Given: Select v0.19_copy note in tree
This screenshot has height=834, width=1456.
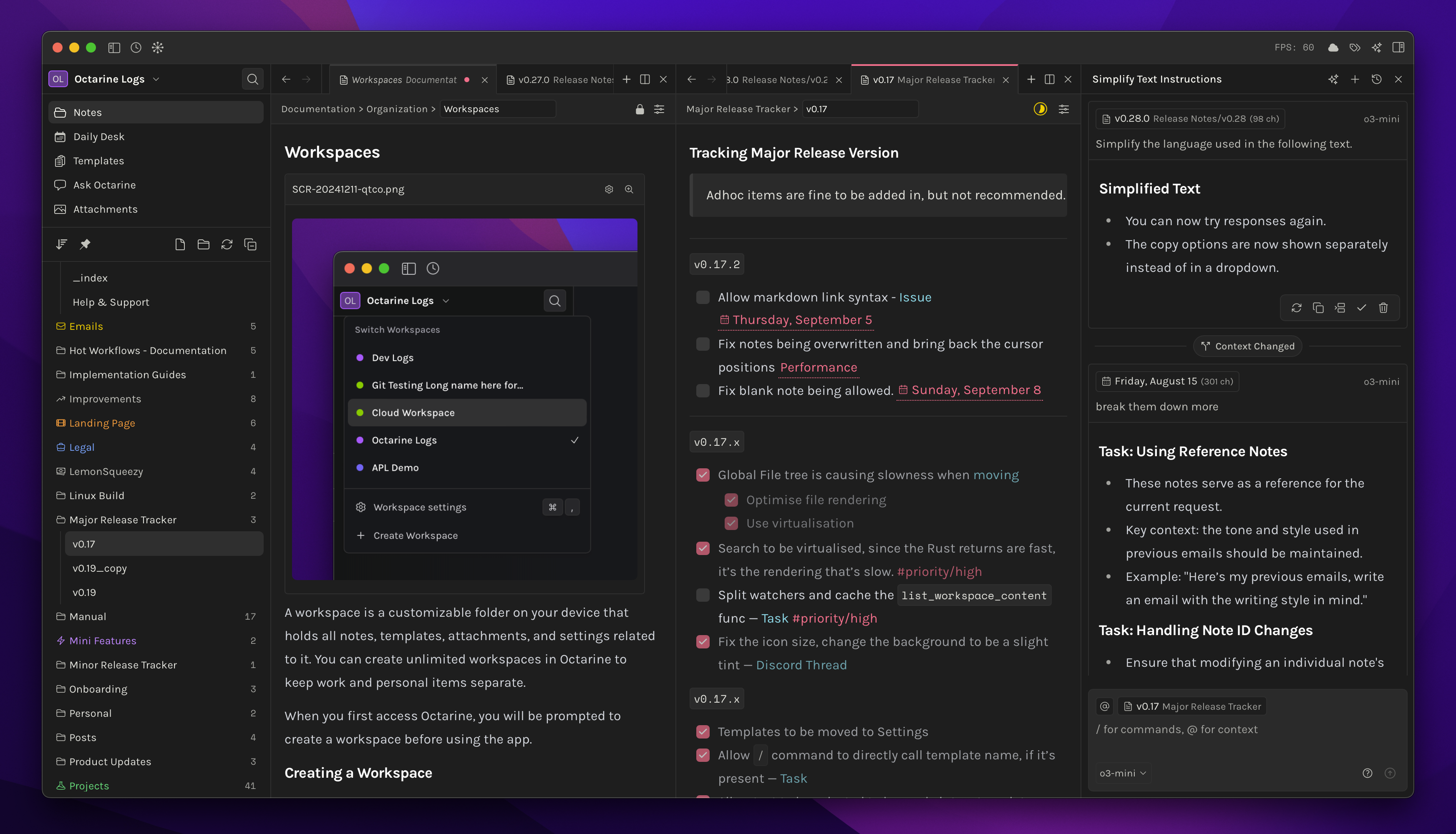Looking at the screenshot, I should (x=164, y=568).
